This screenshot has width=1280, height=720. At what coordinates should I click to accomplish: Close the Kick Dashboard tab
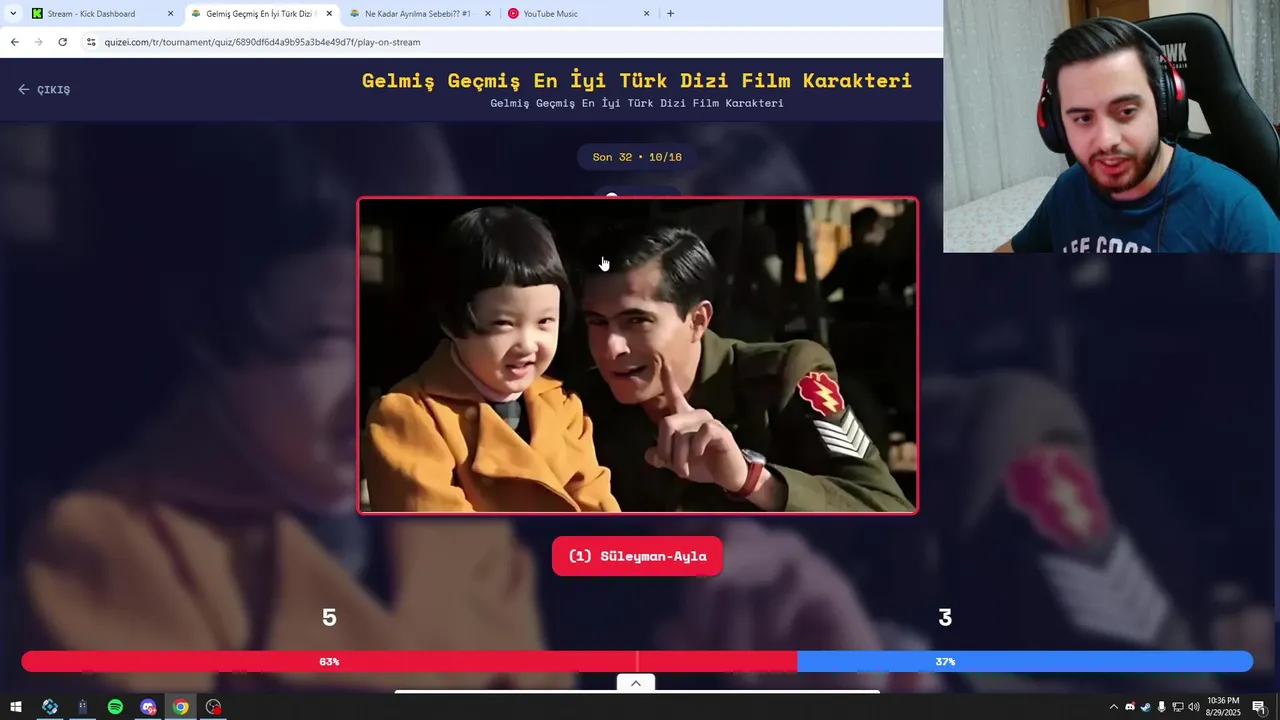pyautogui.click(x=170, y=14)
